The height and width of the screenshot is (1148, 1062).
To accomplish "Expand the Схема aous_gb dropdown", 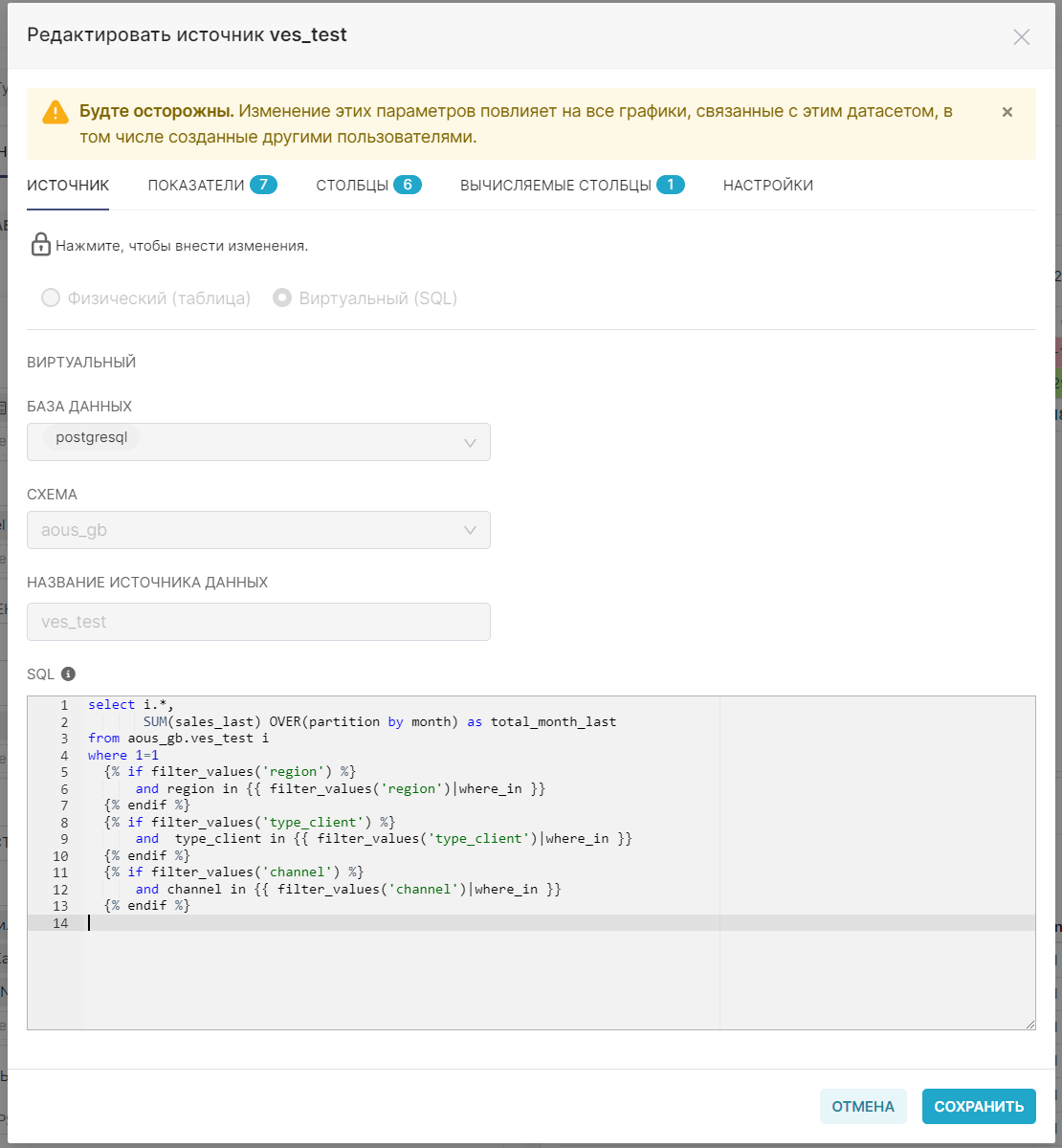I will click(x=258, y=530).
